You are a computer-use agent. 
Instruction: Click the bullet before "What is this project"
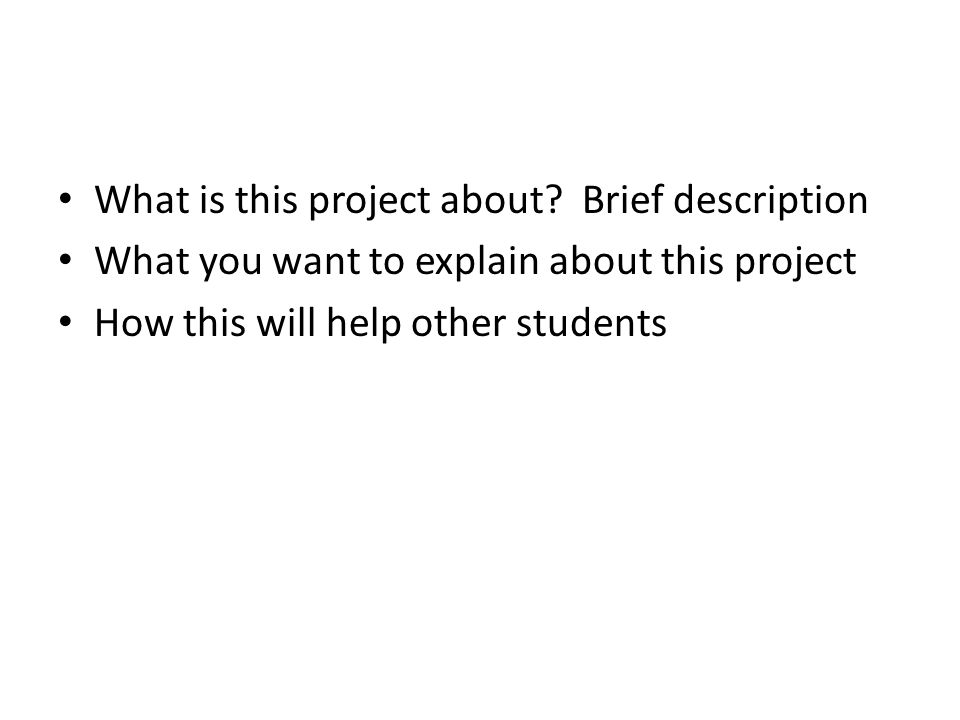(x=66, y=199)
